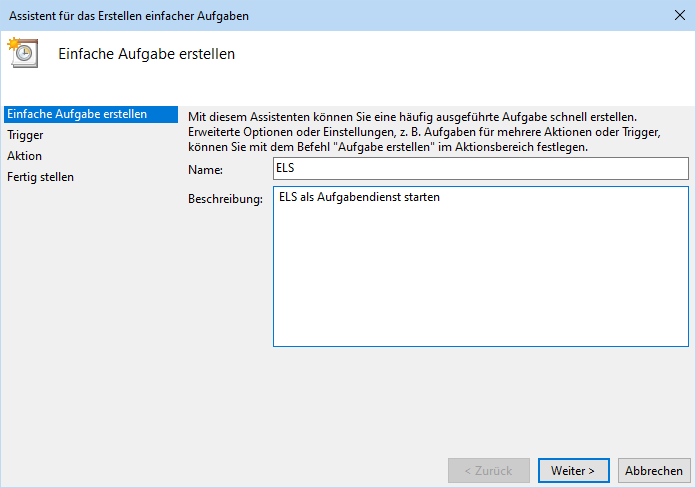This screenshot has height=488, width=696.
Task: Open the Aktion step in sidebar
Action: (24, 156)
